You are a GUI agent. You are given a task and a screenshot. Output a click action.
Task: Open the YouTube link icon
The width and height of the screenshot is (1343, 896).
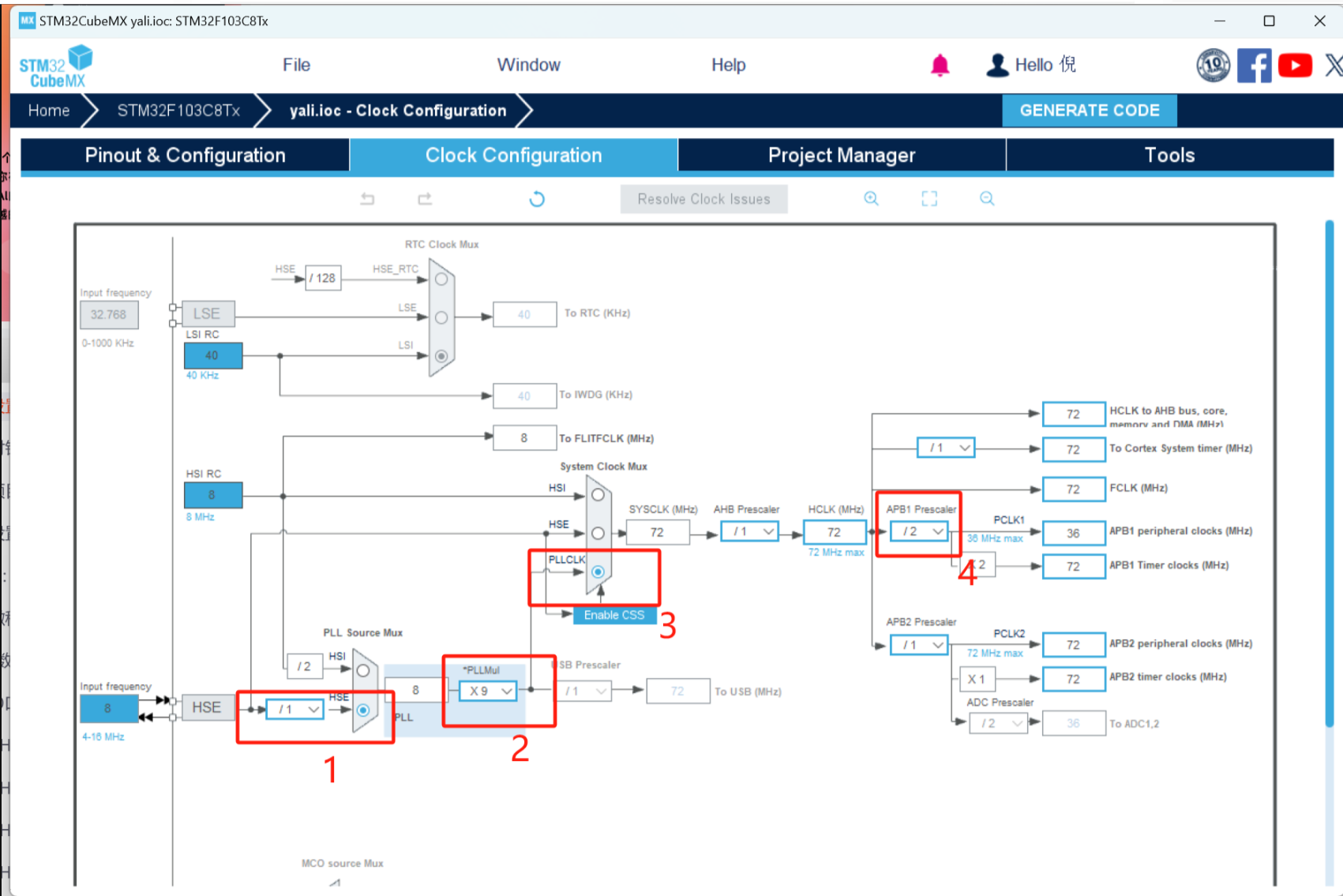click(1296, 65)
